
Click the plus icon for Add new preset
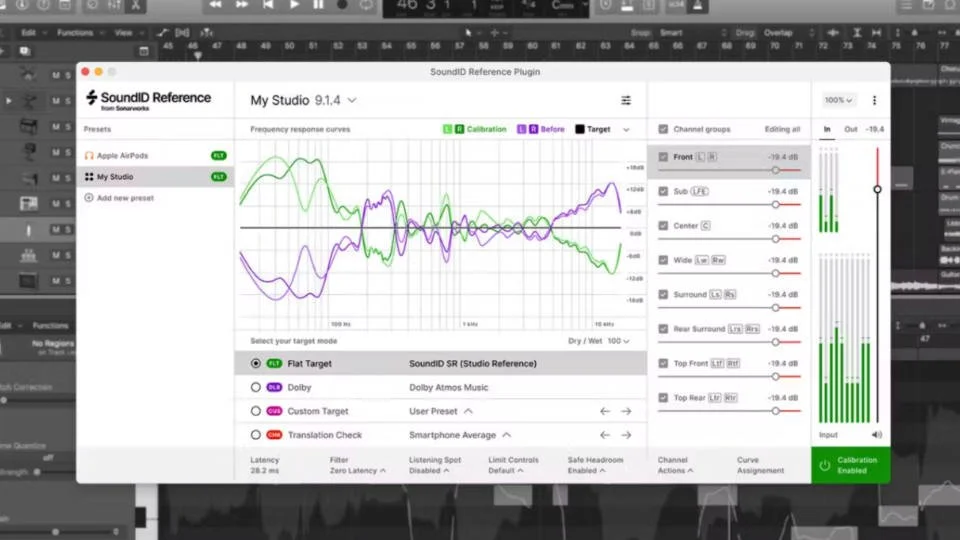click(89, 198)
